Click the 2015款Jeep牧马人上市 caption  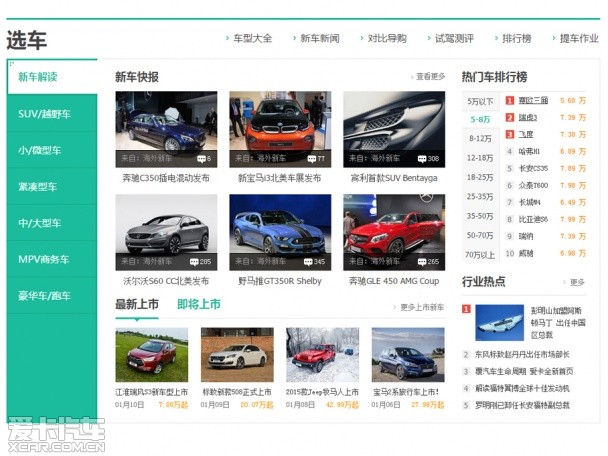tap(322, 392)
